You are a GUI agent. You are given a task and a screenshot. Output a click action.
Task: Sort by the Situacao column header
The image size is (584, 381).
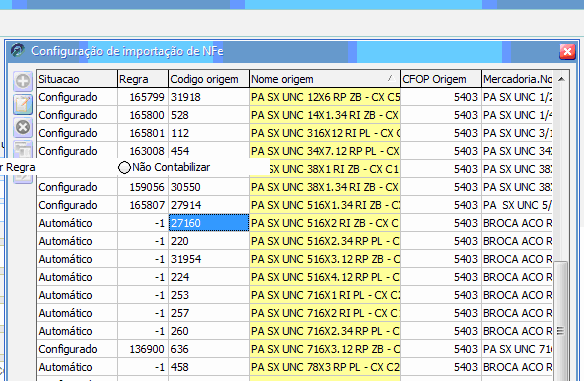point(77,79)
